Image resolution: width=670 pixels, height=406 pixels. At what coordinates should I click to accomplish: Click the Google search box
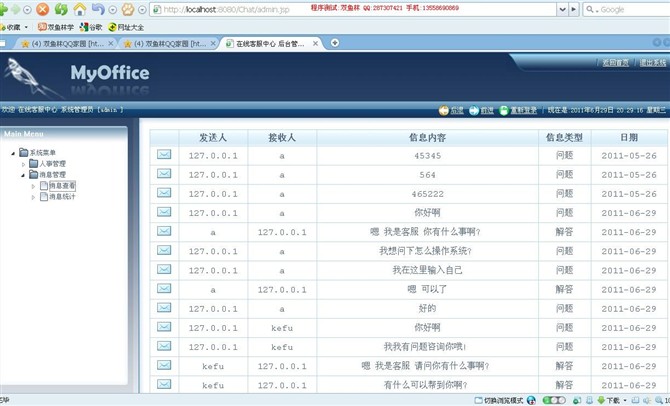pyautogui.click(x=626, y=9)
